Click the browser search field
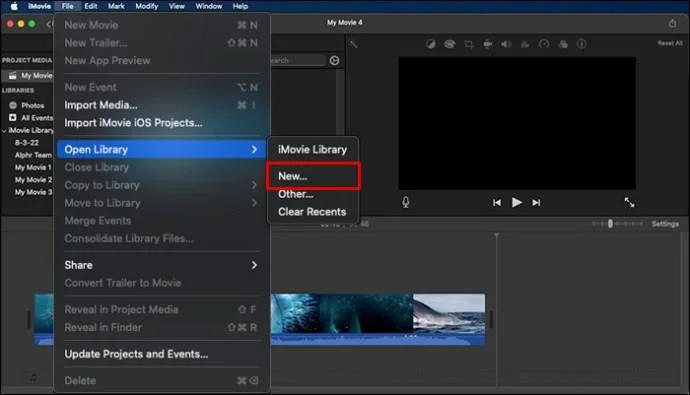 [x=298, y=60]
